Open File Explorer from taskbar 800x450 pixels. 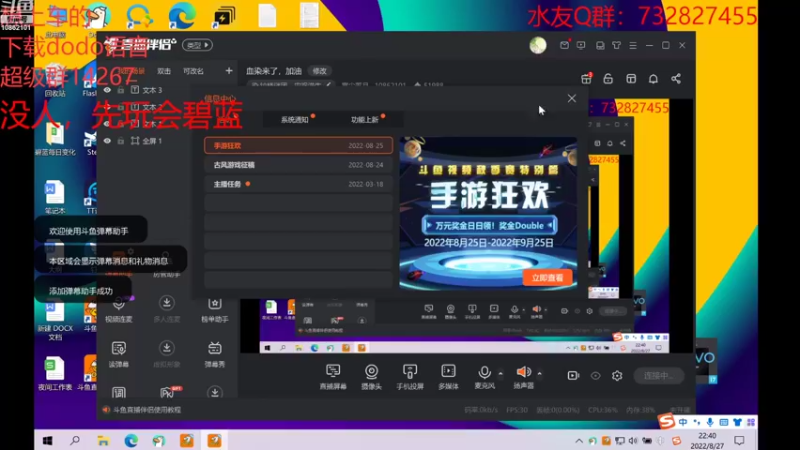pyautogui.click(x=103, y=440)
